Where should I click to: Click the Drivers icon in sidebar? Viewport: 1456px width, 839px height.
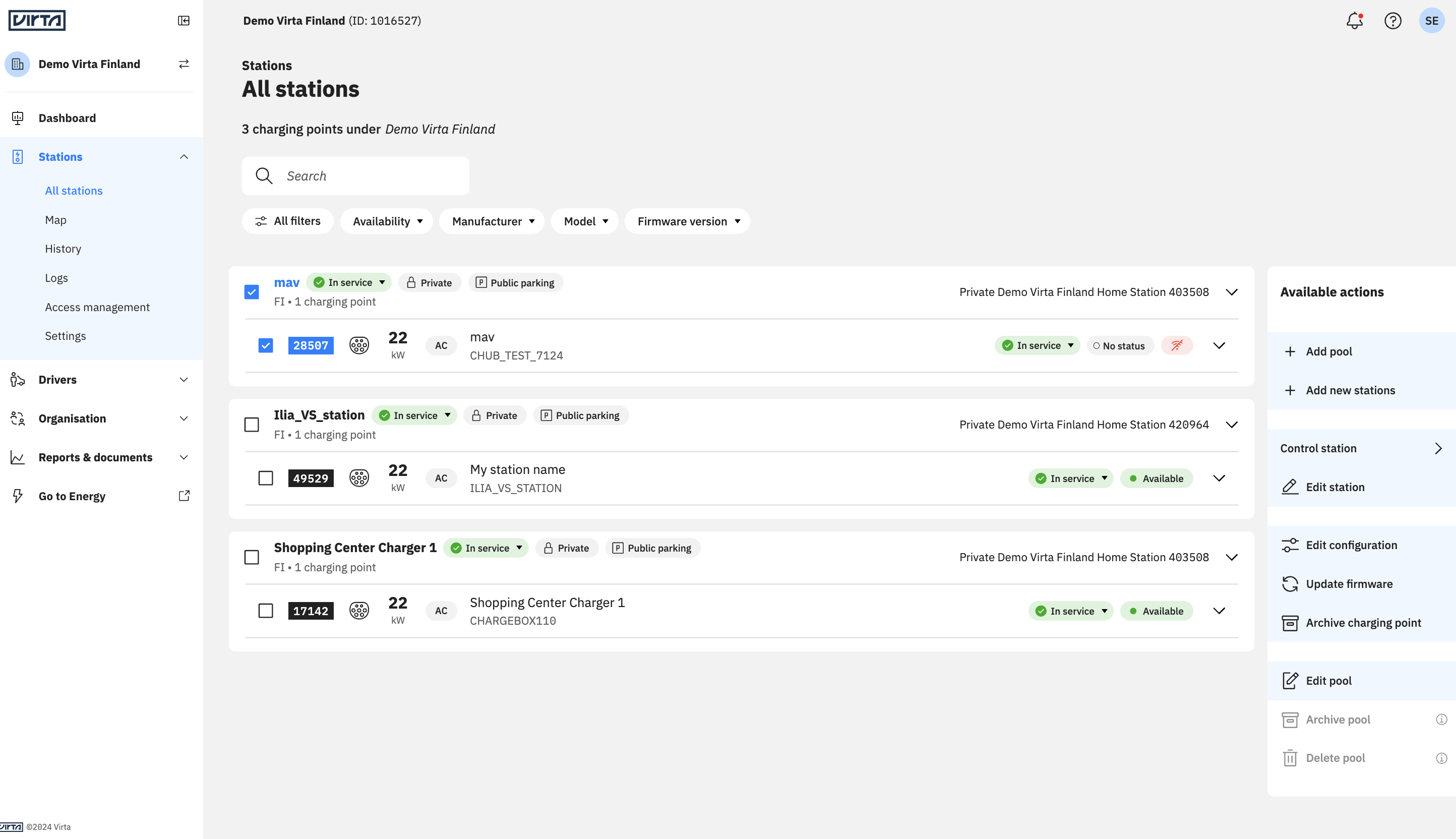click(17, 380)
